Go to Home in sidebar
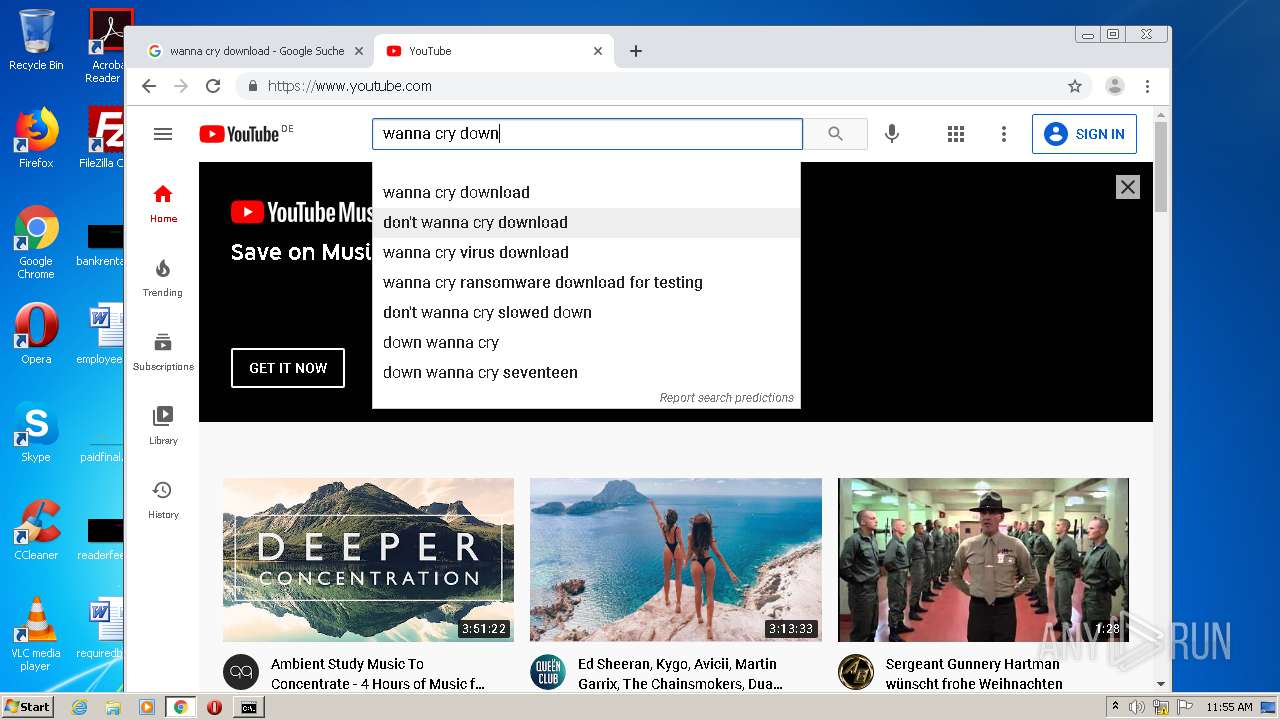The height and width of the screenshot is (720, 1280). point(163,203)
